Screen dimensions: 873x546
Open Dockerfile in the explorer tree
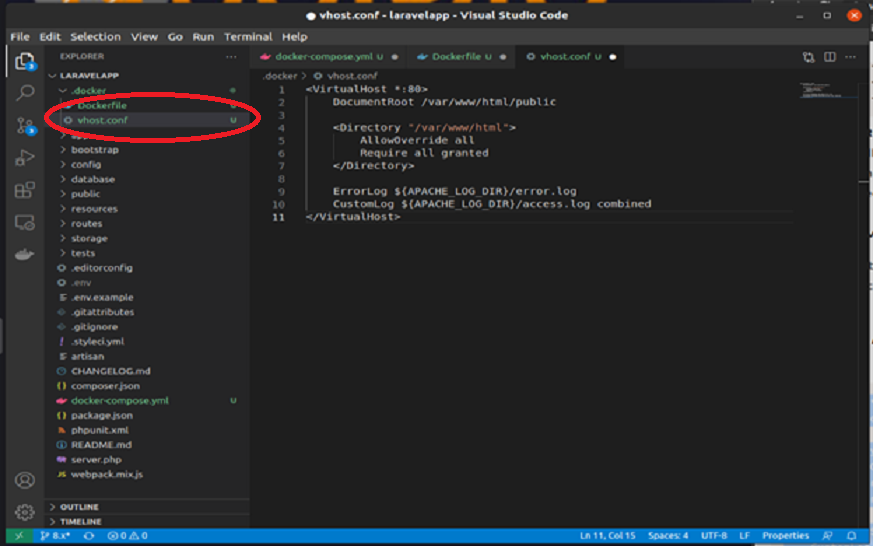(x=149, y=105)
